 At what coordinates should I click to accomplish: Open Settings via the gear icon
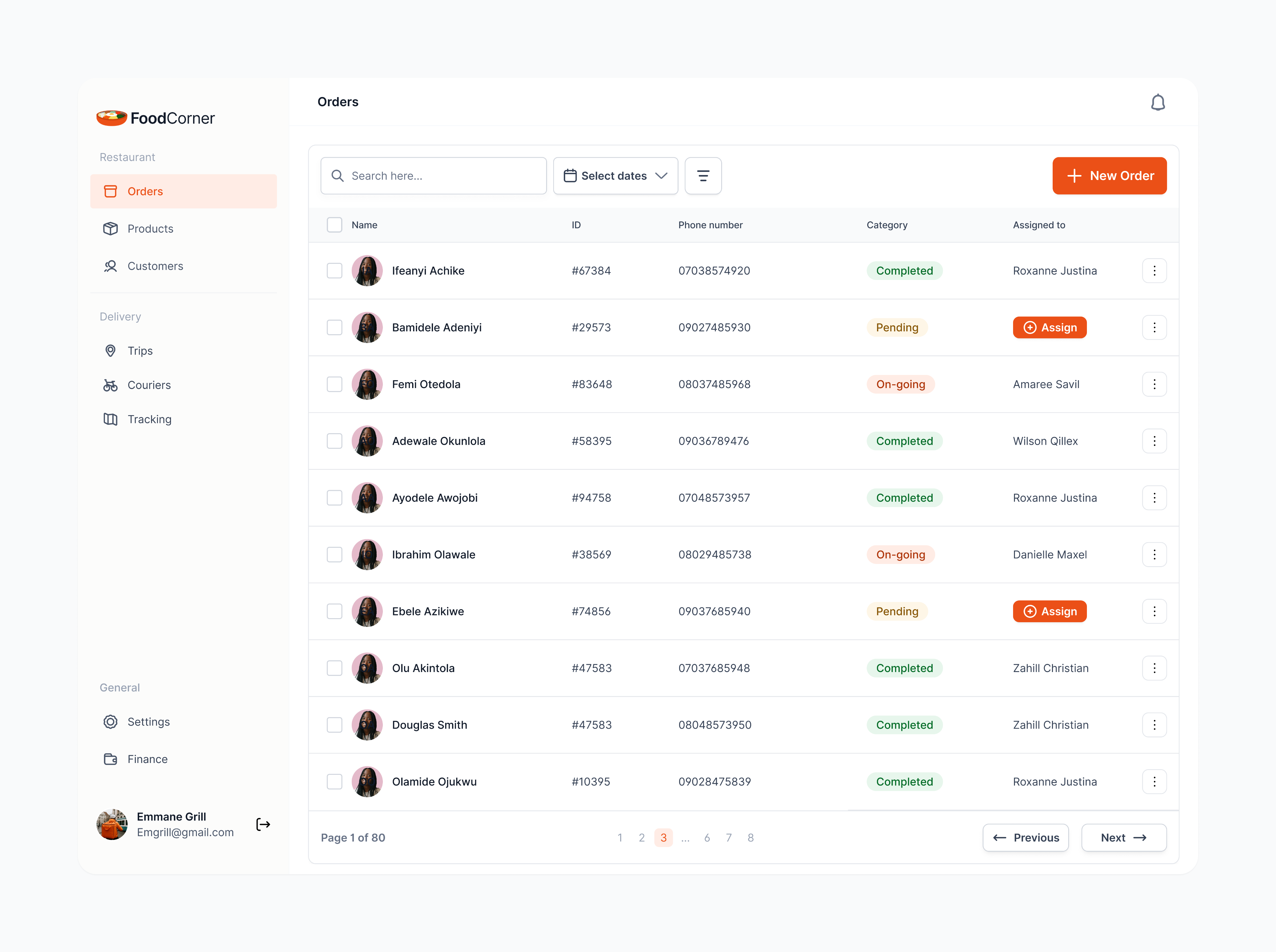coord(111,722)
